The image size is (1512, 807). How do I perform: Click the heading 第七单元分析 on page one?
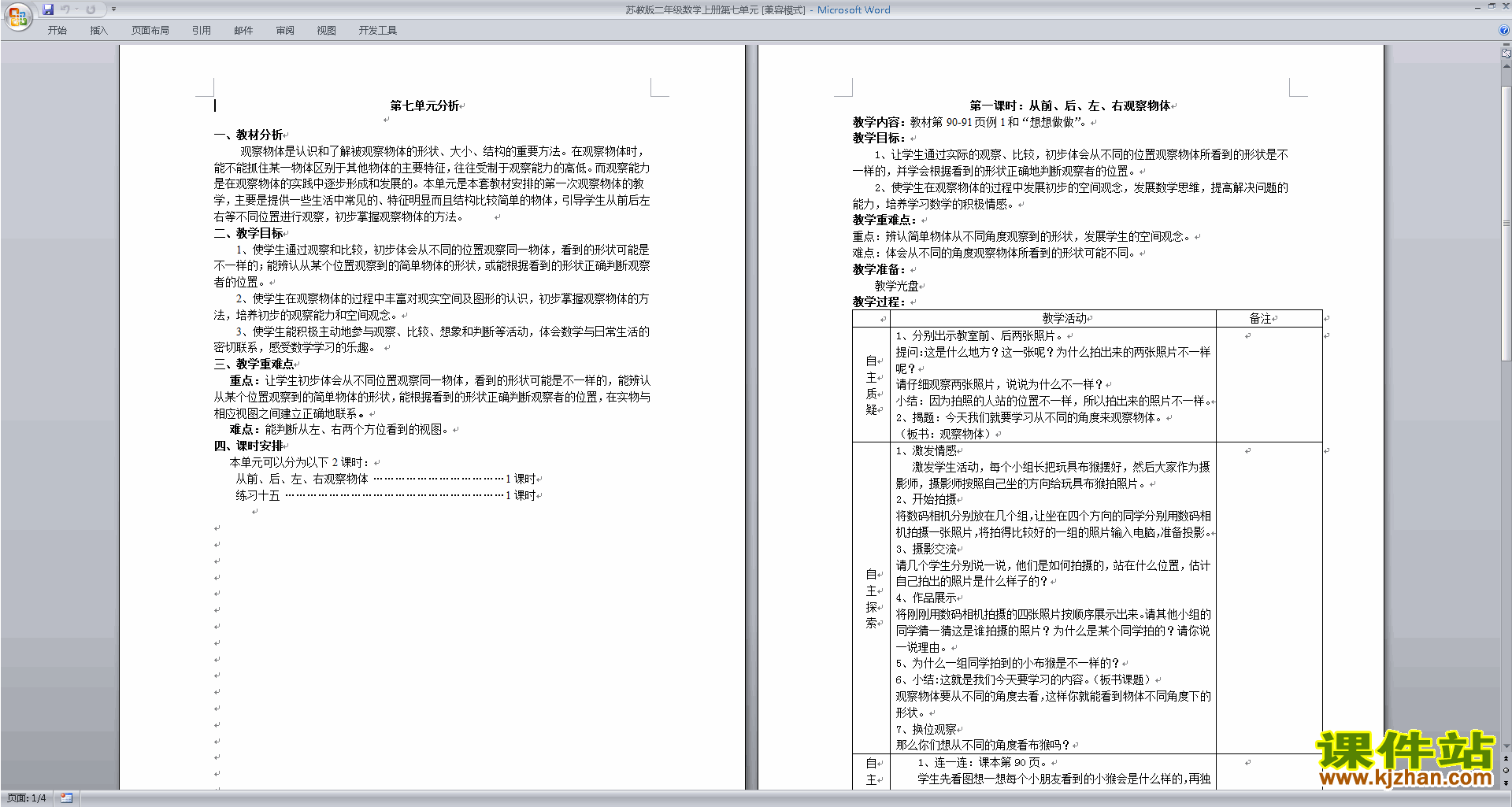pyautogui.click(x=424, y=106)
